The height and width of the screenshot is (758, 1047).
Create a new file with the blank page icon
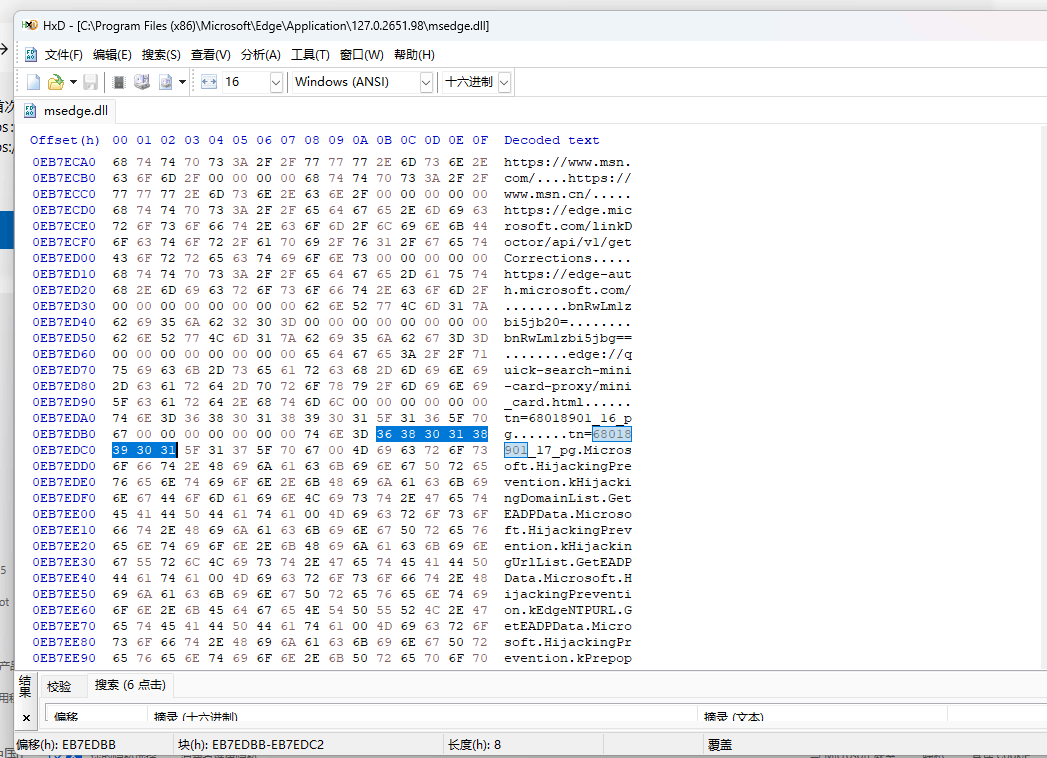click(x=33, y=82)
